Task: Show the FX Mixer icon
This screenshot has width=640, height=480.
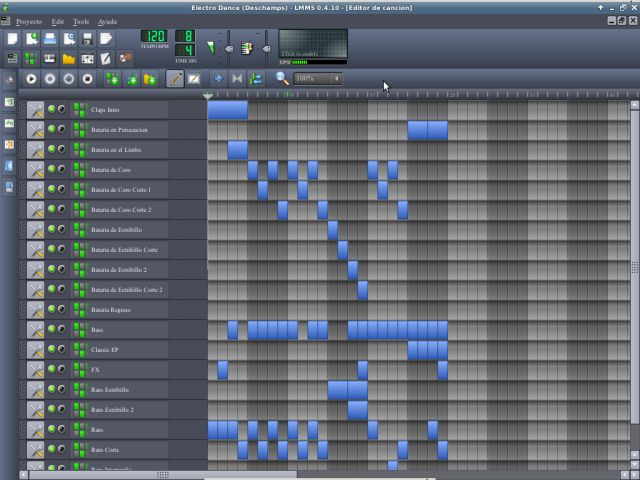Action: pos(87,59)
